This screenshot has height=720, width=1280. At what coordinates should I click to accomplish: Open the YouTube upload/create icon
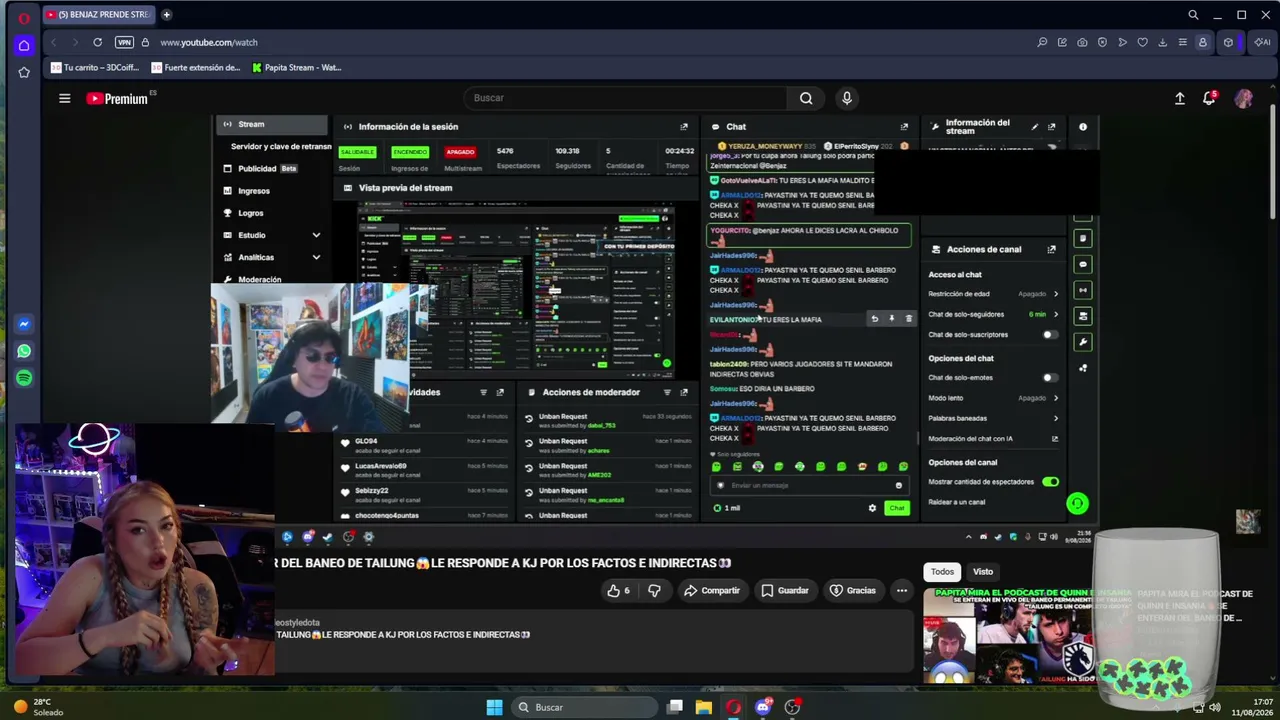(1180, 98)
